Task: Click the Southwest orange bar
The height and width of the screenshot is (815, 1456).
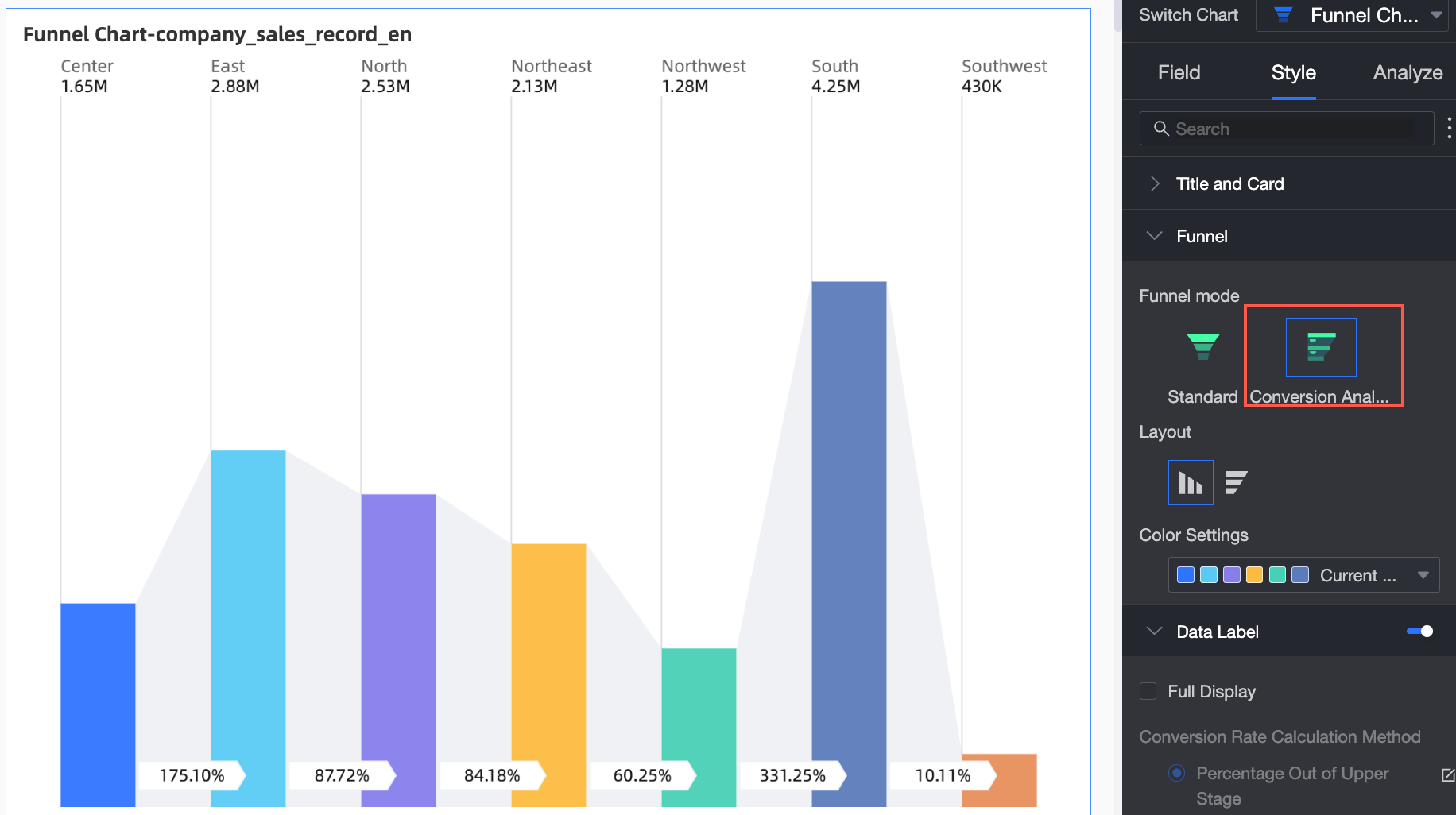Action: [999, 780]
